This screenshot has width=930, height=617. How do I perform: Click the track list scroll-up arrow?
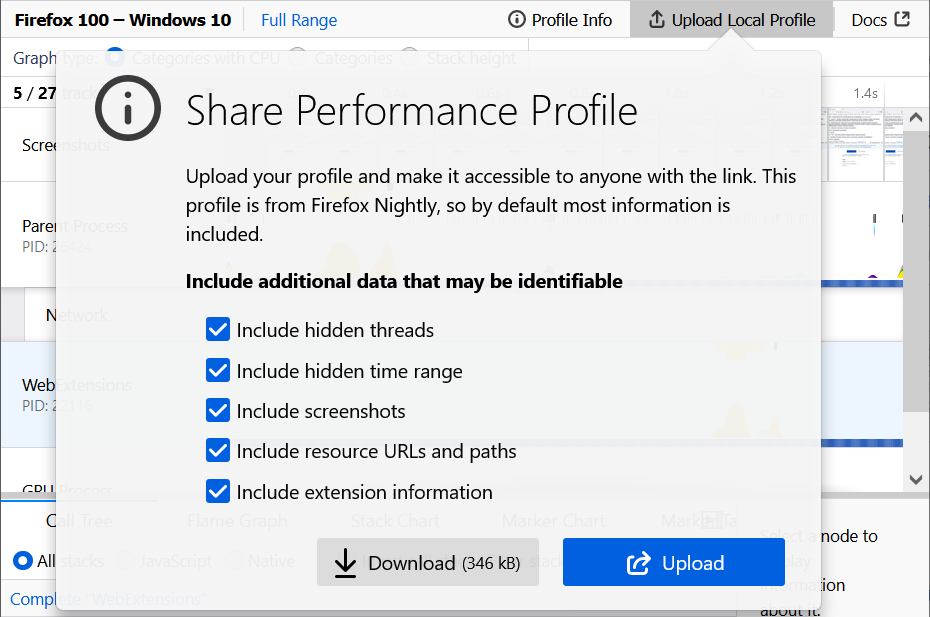(916, 117)
